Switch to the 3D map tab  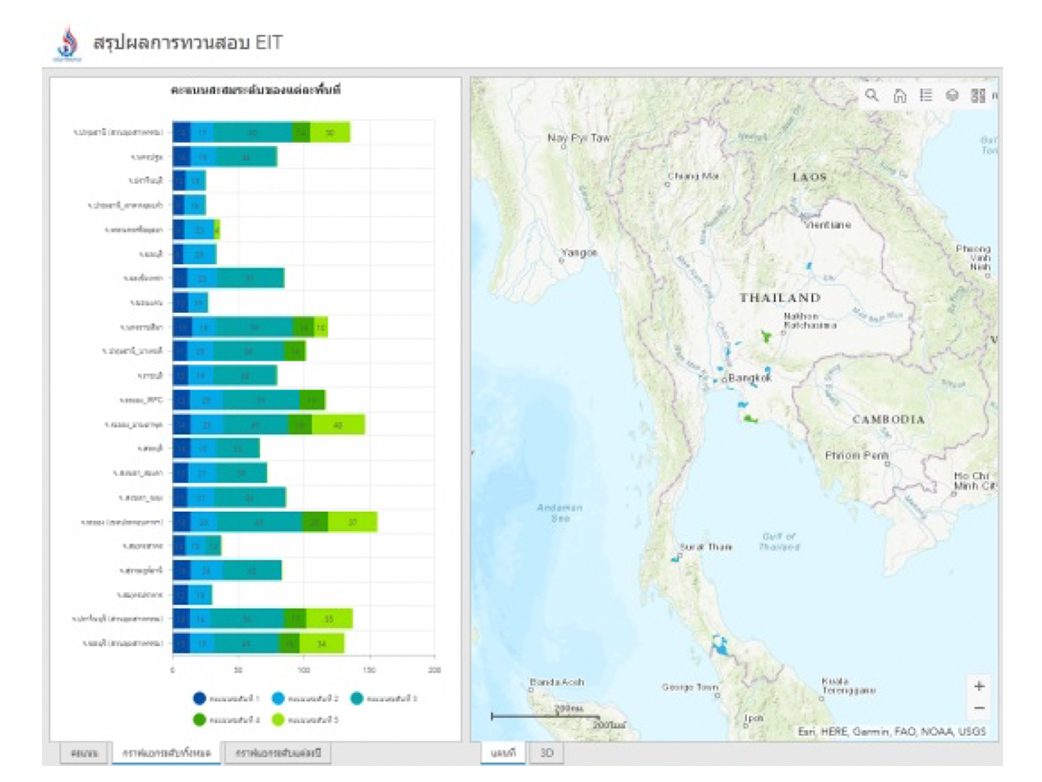546,752
